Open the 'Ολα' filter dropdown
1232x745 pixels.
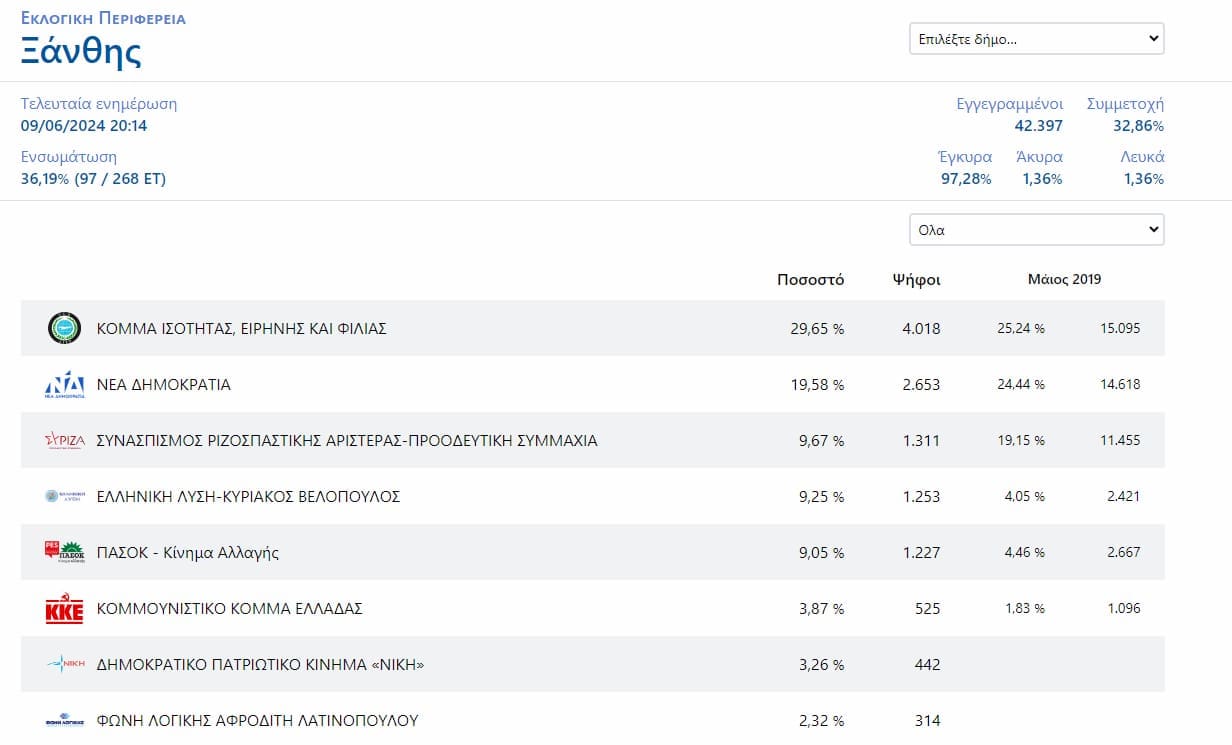[x=1036, y=229]
